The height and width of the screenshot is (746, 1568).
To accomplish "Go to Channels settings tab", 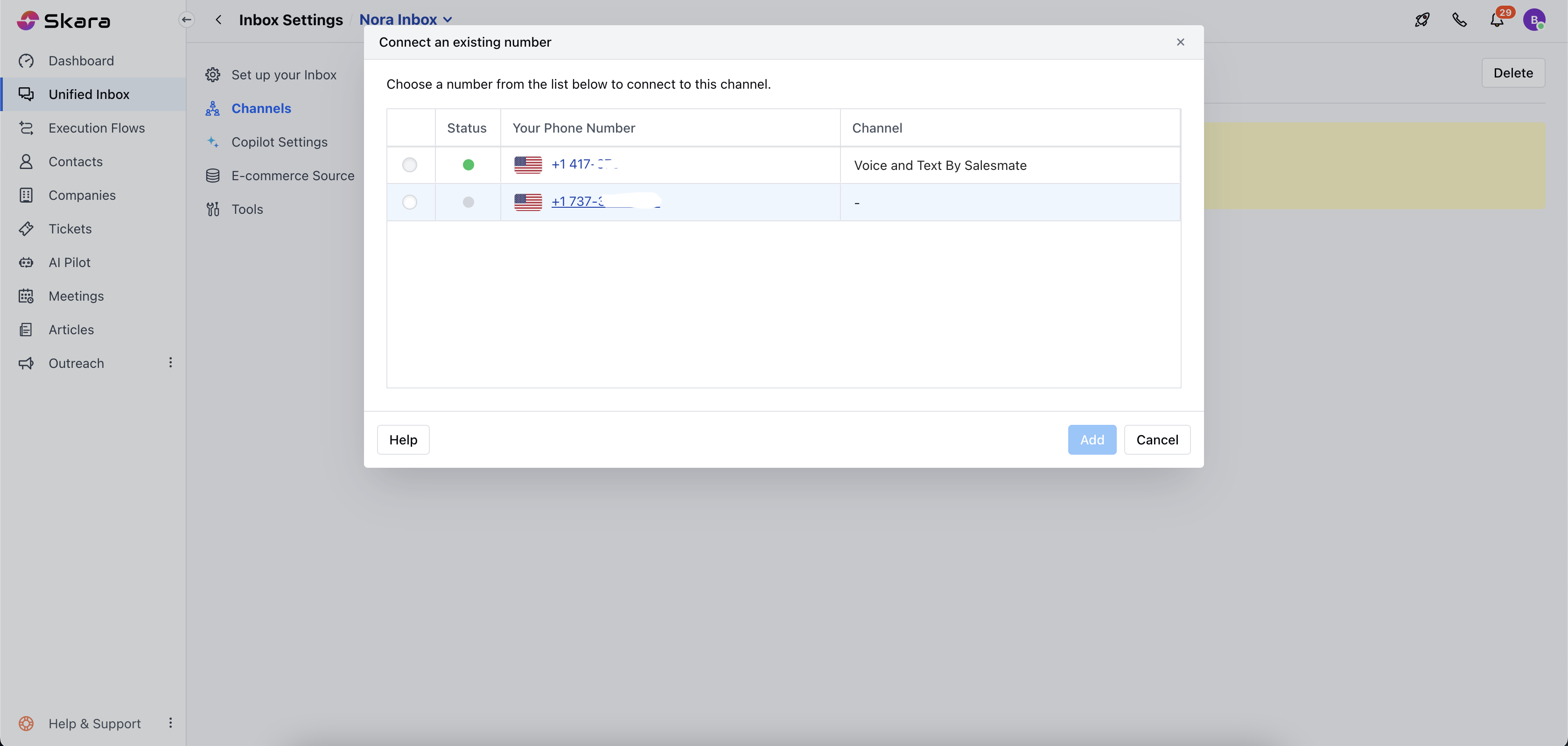I will pos(260,108).
